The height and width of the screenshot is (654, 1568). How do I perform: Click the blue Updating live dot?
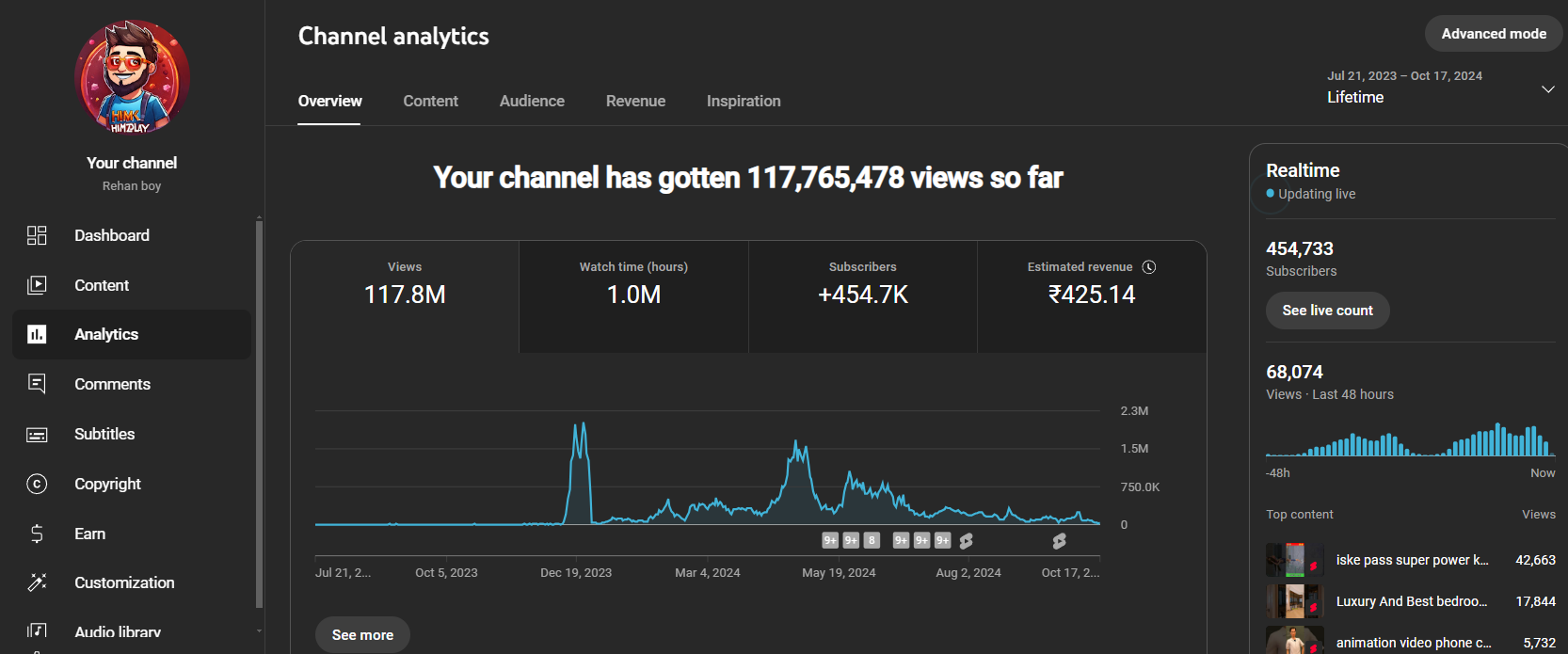1271,194
